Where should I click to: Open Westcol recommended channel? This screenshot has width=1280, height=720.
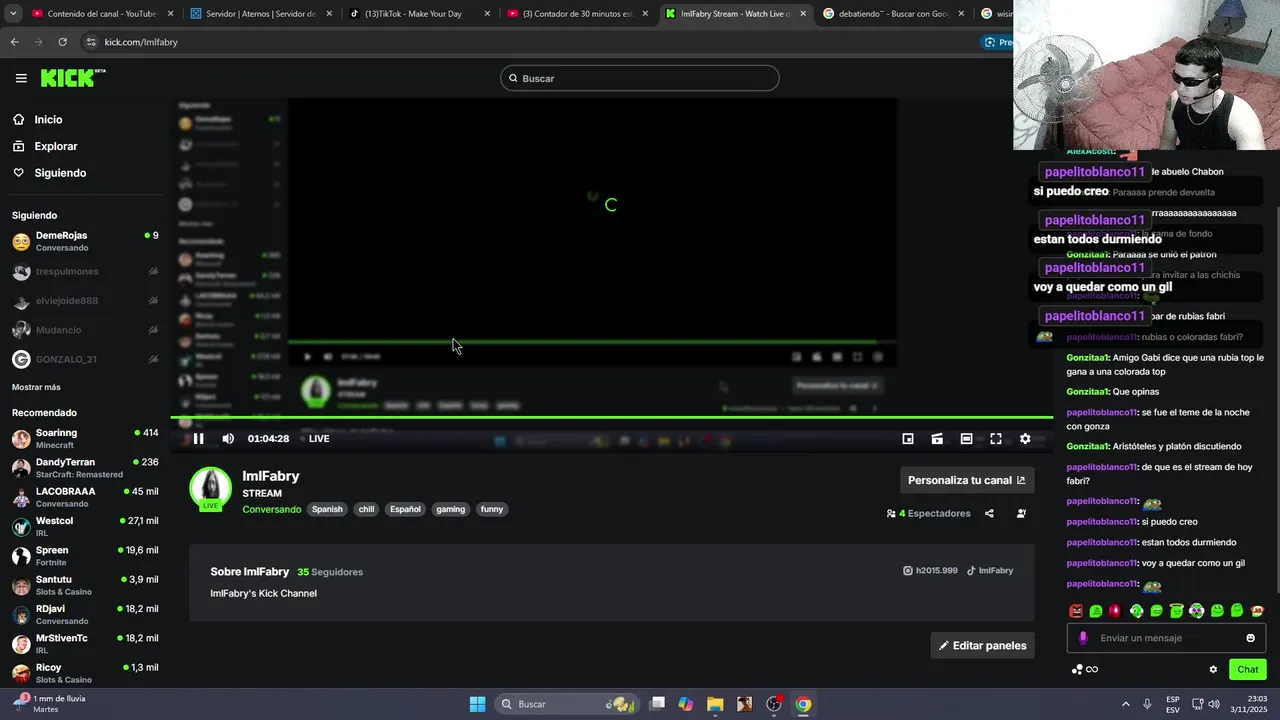(x=85, y=526)
